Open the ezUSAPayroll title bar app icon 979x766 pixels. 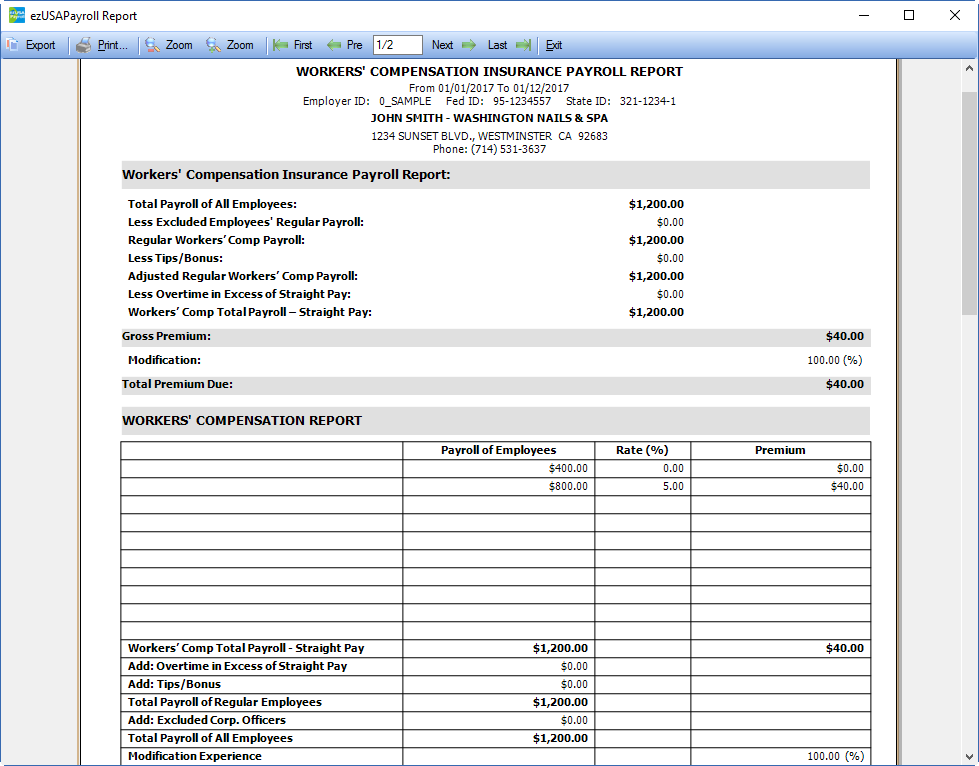16,16
